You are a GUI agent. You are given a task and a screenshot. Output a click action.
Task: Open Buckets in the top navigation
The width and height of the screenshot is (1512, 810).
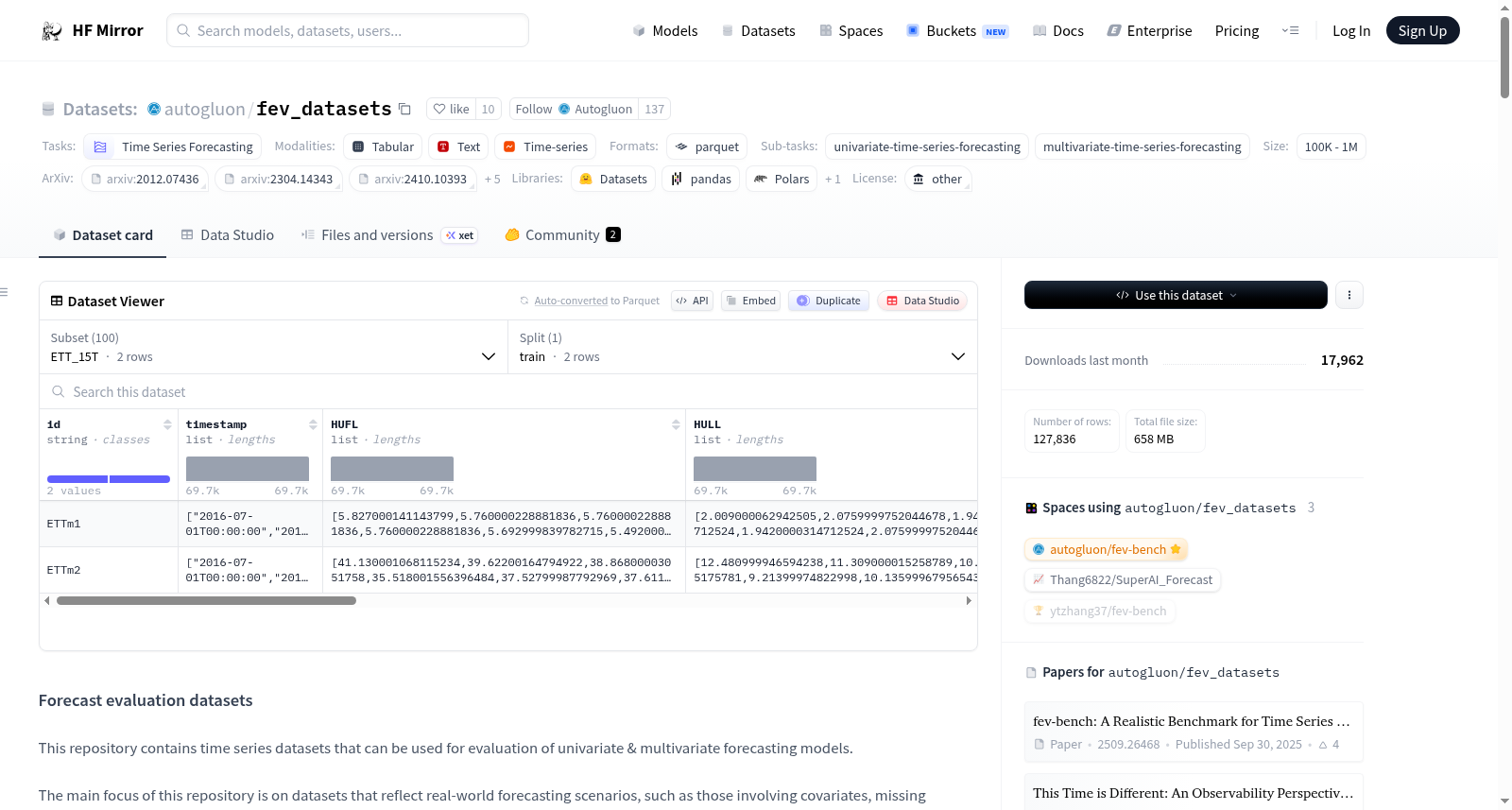[956, 31]
